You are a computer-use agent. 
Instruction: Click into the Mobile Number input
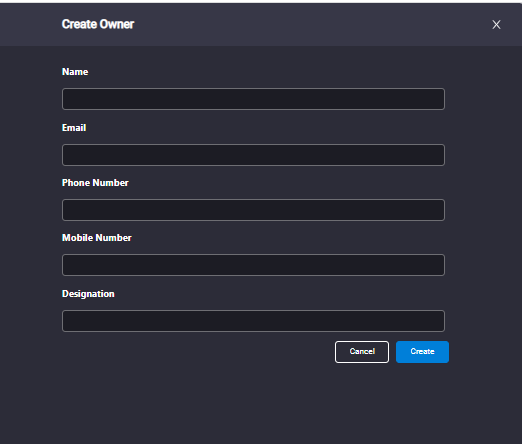pos(253,265)
